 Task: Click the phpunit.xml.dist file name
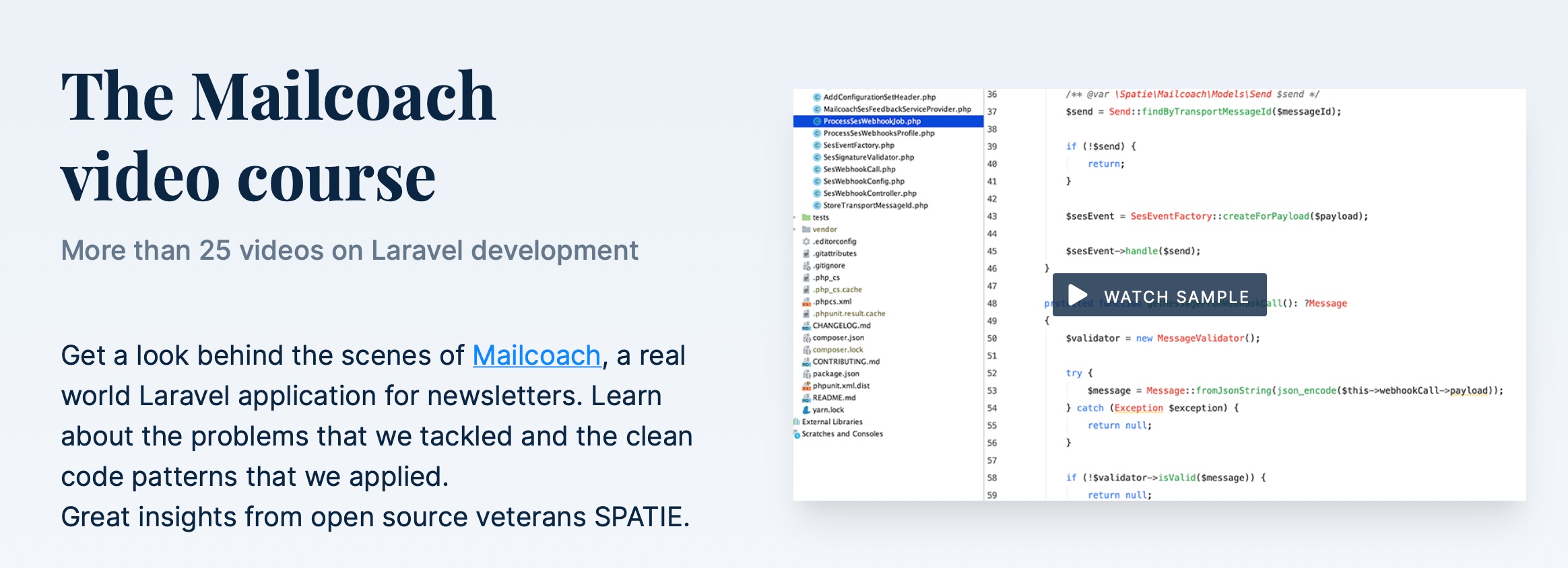841,386
